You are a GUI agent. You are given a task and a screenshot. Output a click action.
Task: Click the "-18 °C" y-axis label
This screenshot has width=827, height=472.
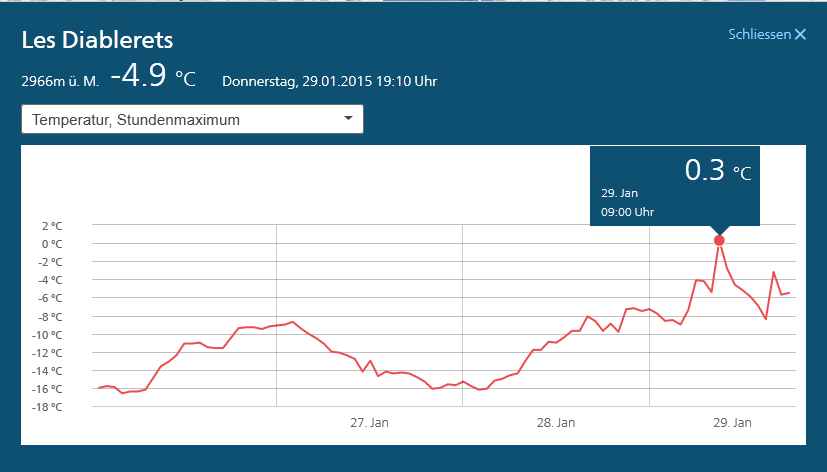(46, 407)
